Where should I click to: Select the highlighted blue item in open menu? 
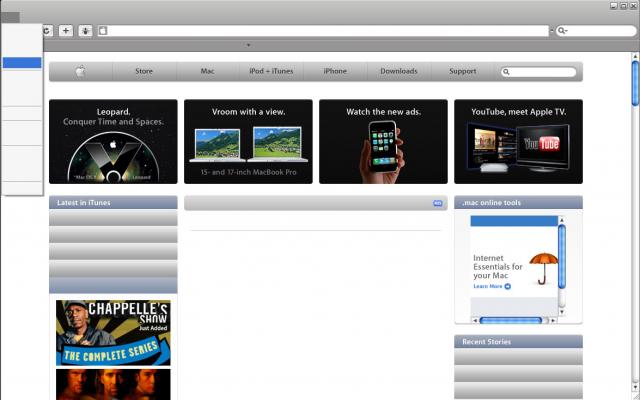point(22,63)
